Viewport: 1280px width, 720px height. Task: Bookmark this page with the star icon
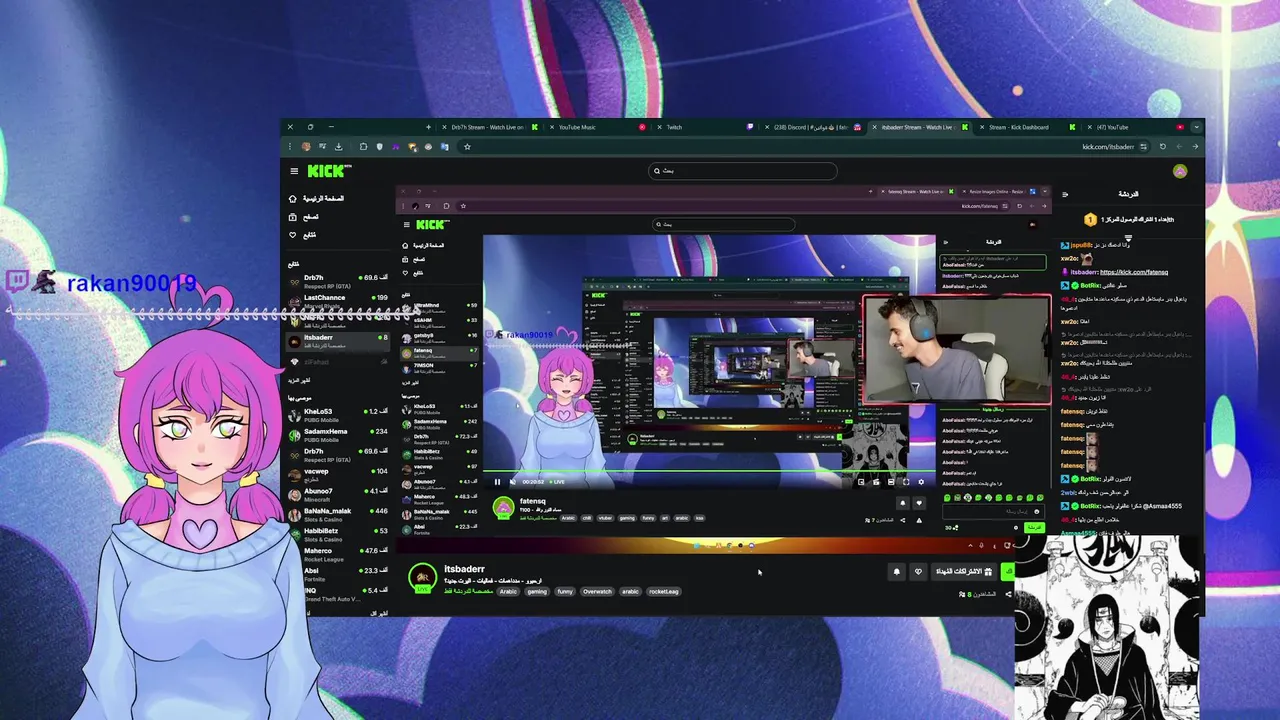467,147
